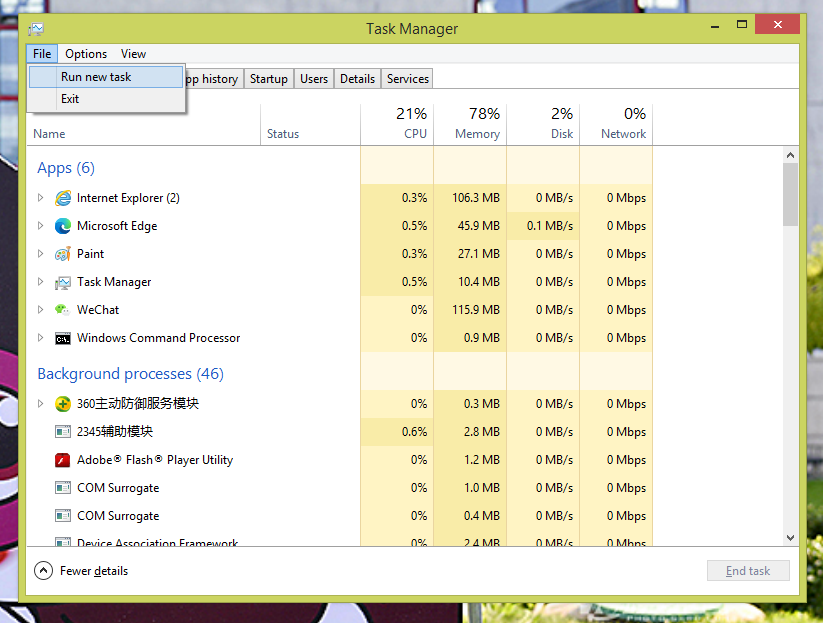Image resolution: width=823 pixels, height=623 pixels.
Task: Select the 2345辅助模块 process name
Action: (115, 432)
